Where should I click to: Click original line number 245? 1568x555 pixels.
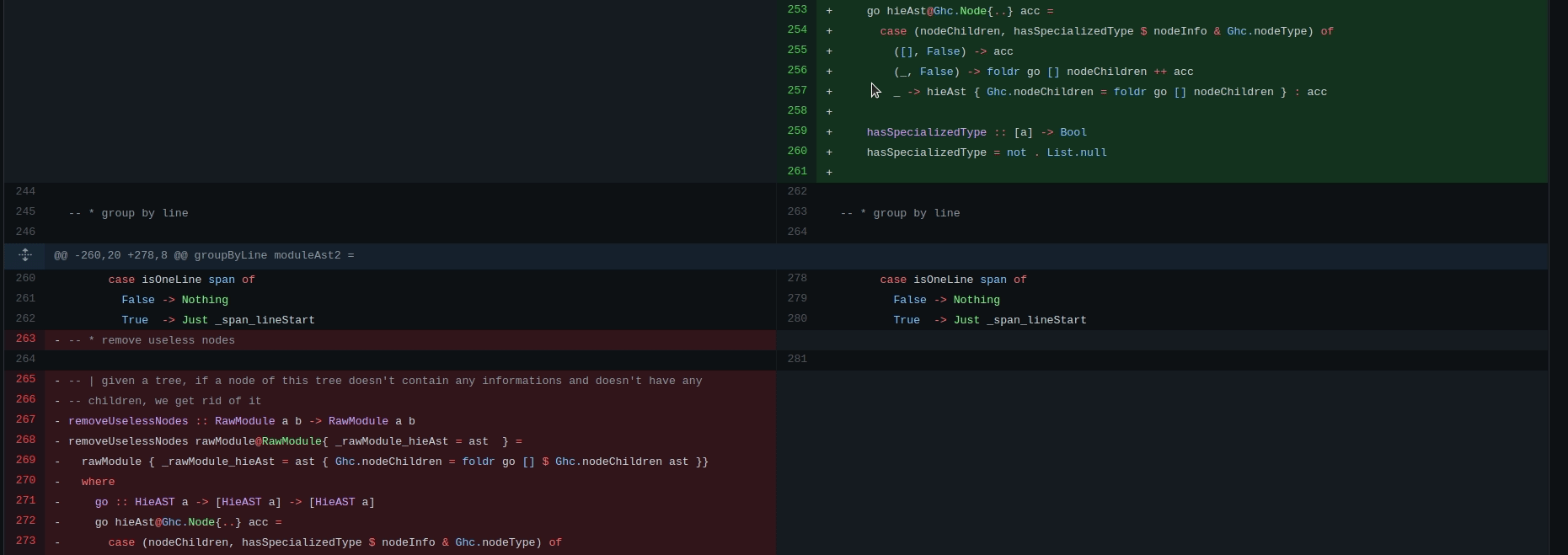pyautogui.click(x=24, y=212)
